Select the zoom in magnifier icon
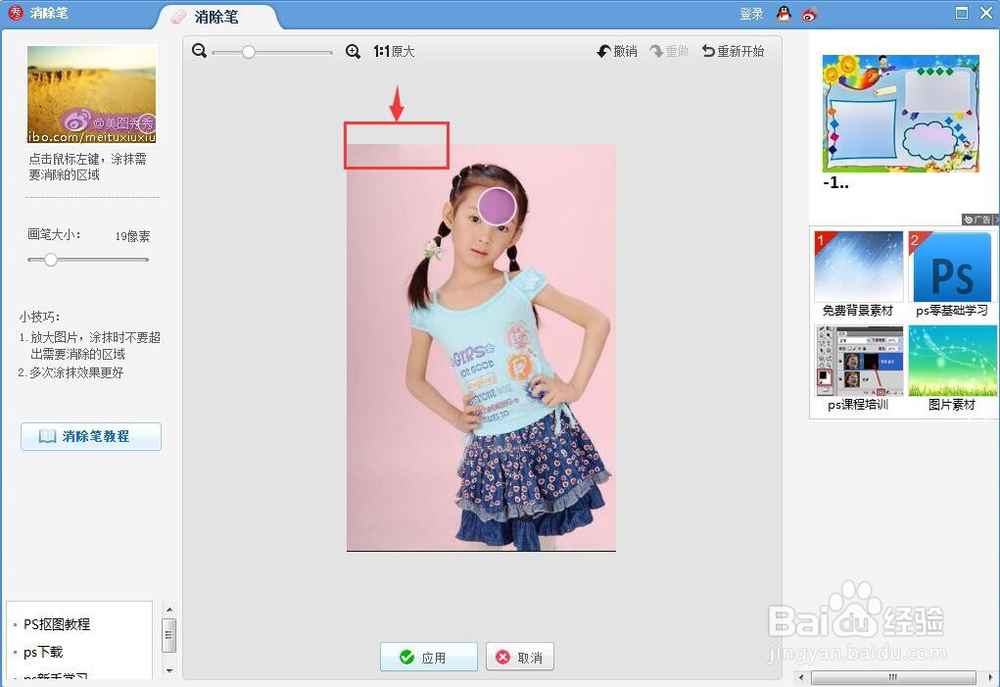 352,50
